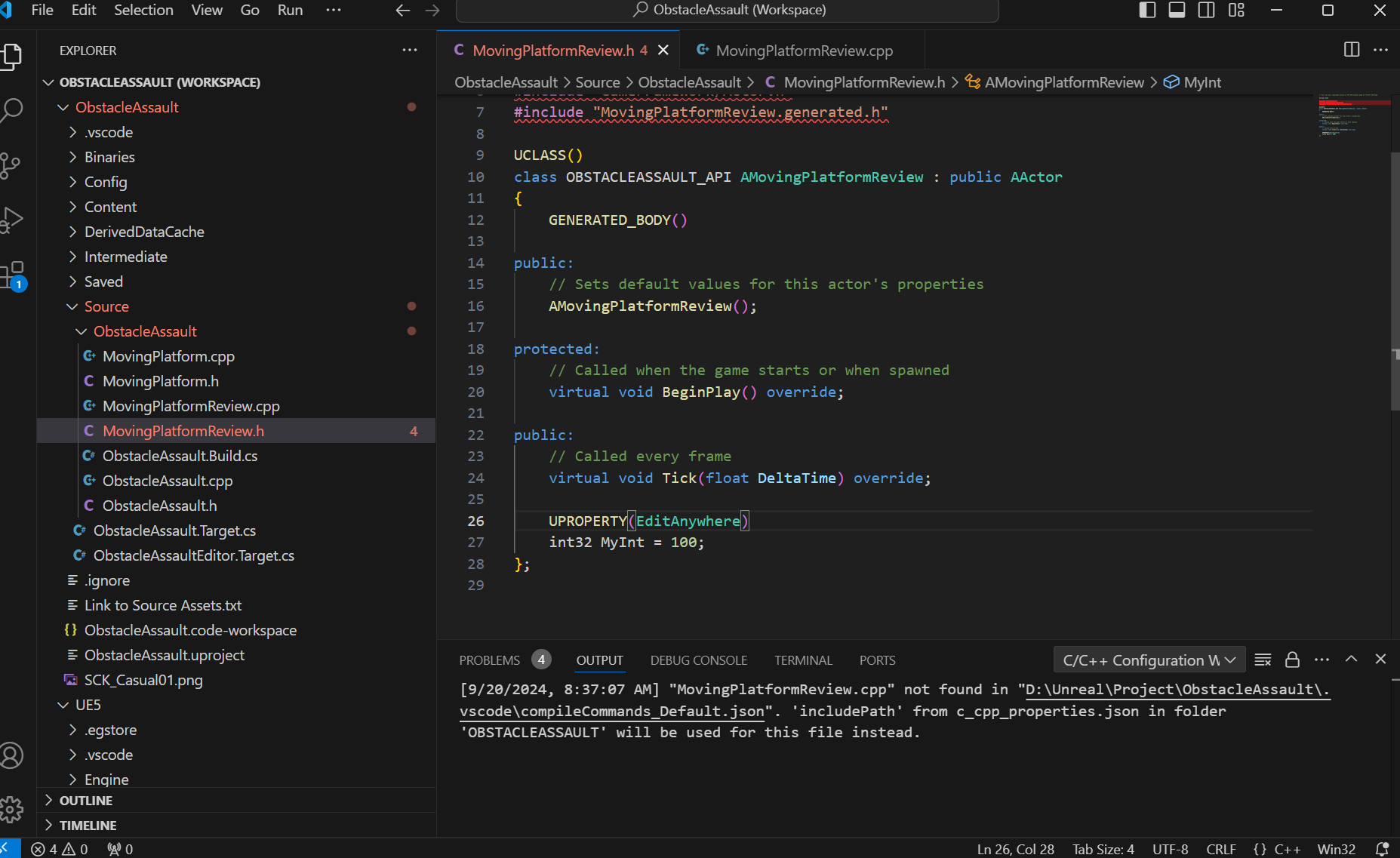Close the bottom panel
Image resolution: width=1400 pixels, height=858 pixels.
pyautogui.click(x=1380, y=659)
